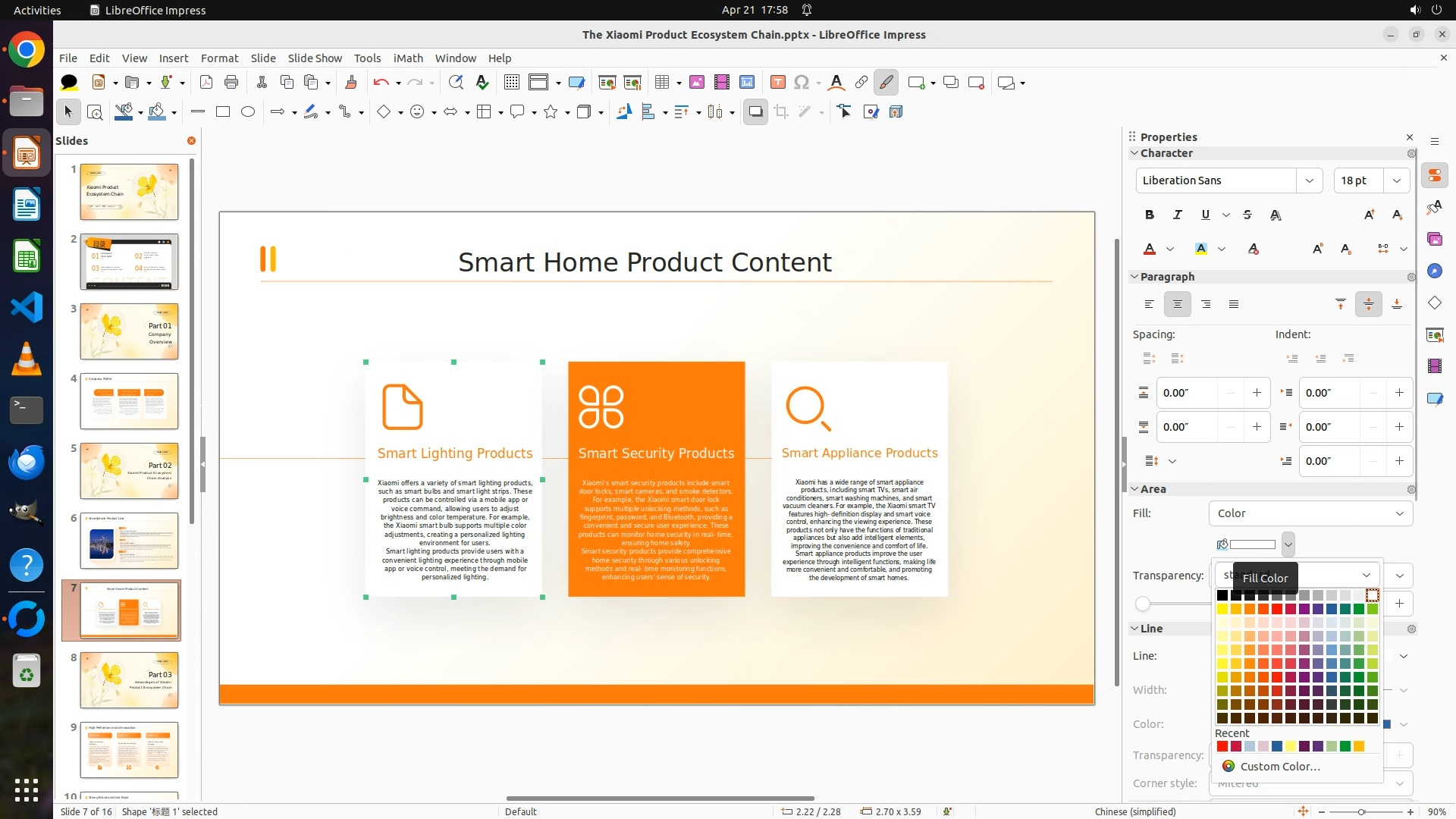Click the Insert Image toolbar icon
This screenshot has width=1456, height=819.
(x=697, y=83)
